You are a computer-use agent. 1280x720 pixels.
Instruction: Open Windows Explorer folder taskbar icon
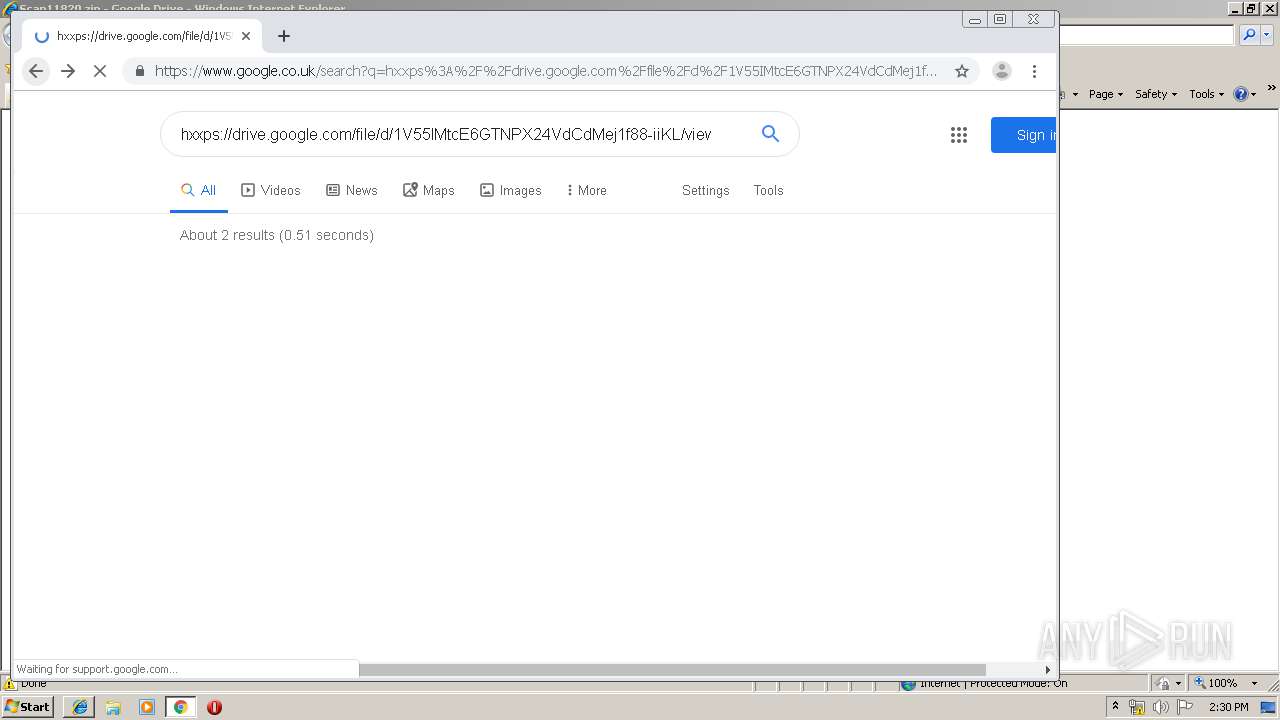113,706
